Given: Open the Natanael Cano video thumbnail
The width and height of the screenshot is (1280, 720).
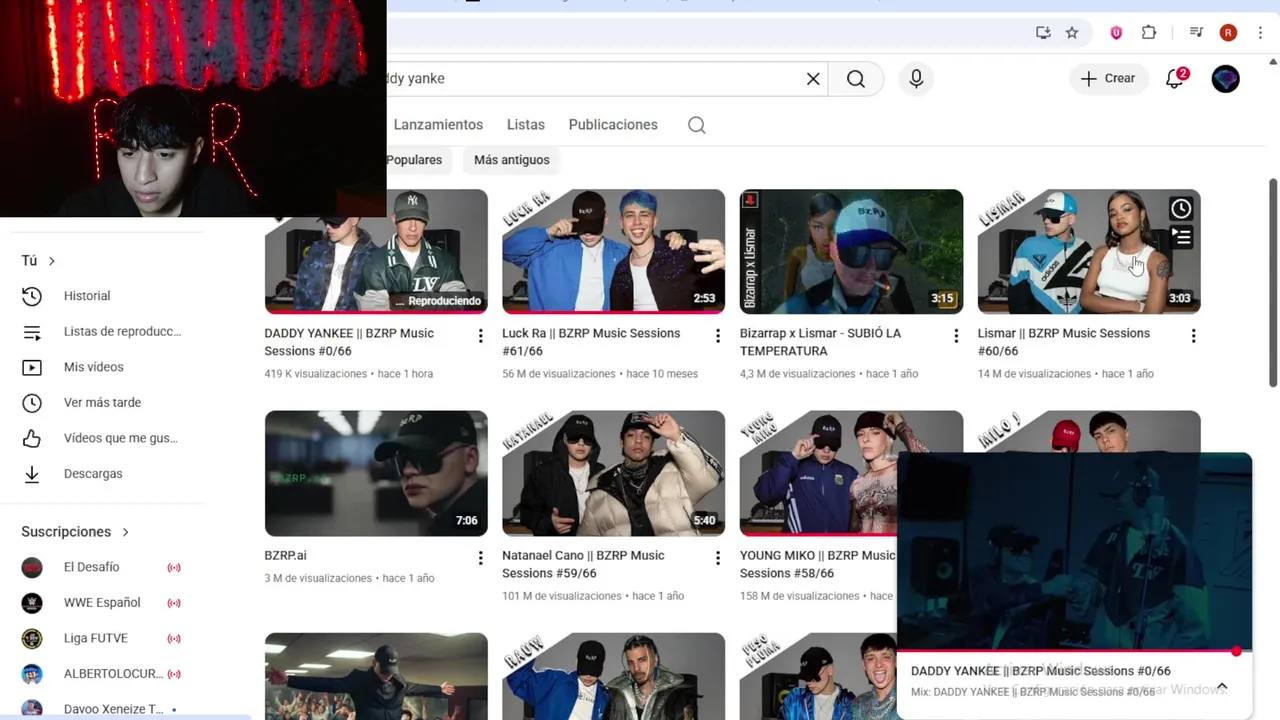Looking at the screenshot, I should pyautogui.click(x=613, y=473).
